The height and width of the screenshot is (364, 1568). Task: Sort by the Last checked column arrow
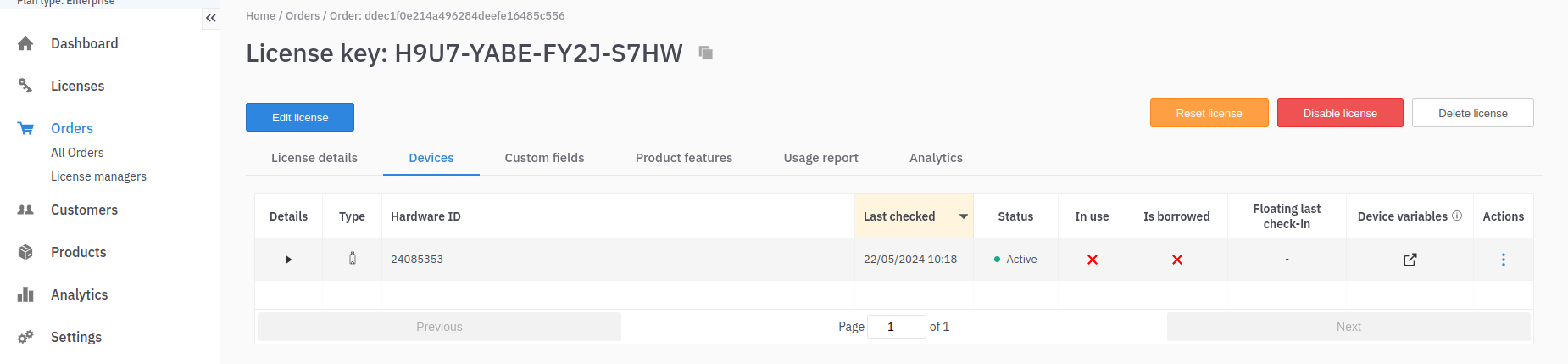click(963, 216)
